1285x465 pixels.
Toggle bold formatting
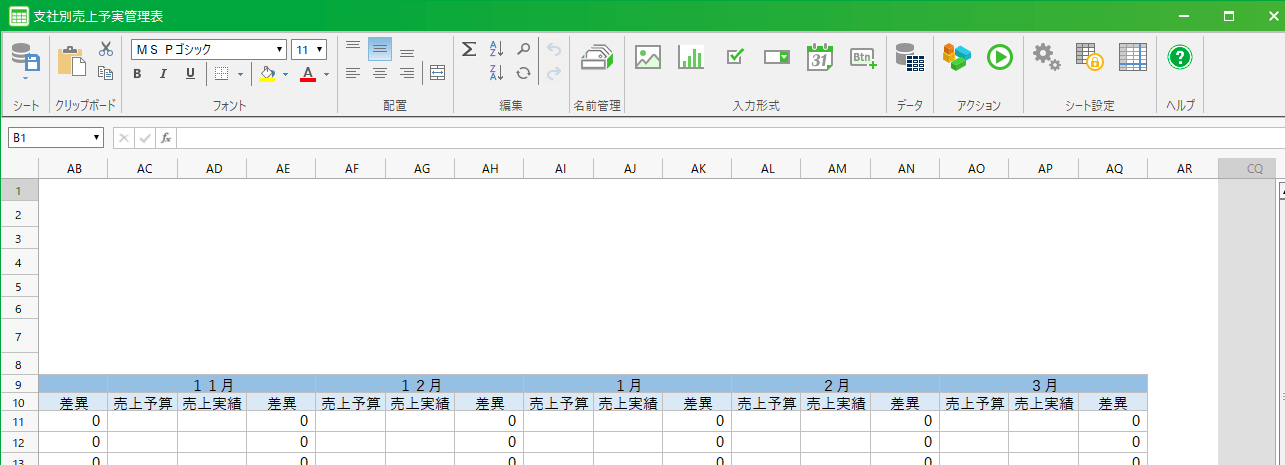[139, 74]
